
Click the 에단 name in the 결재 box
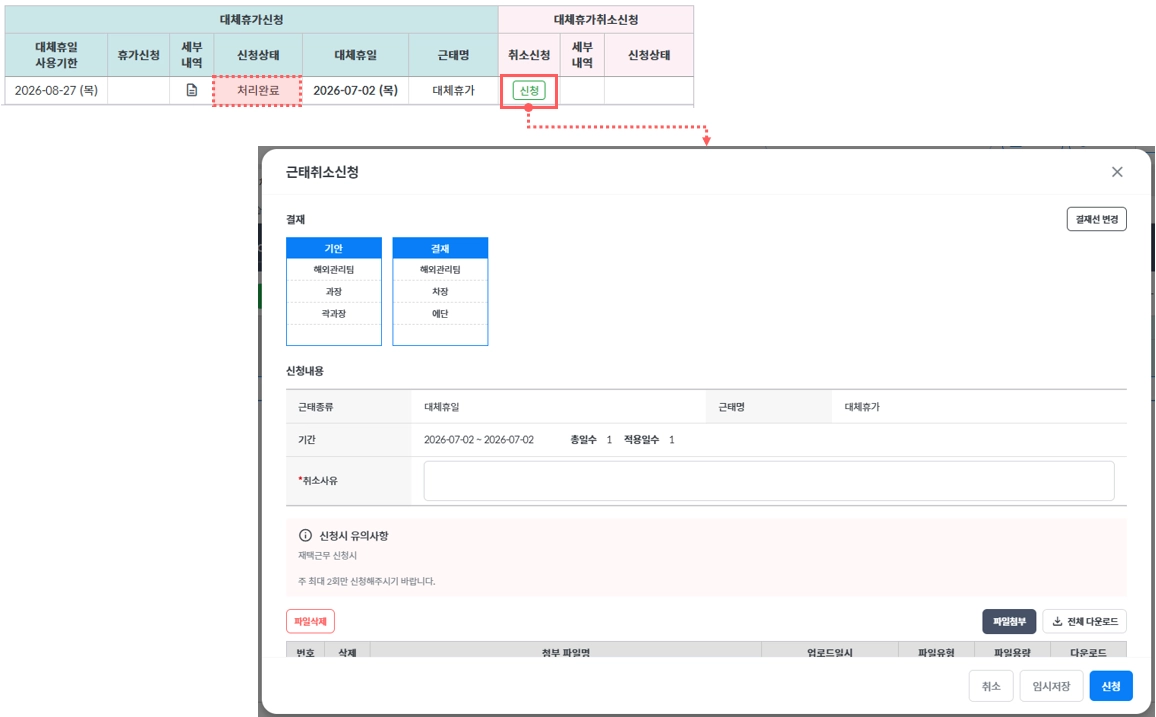(440, 313)
